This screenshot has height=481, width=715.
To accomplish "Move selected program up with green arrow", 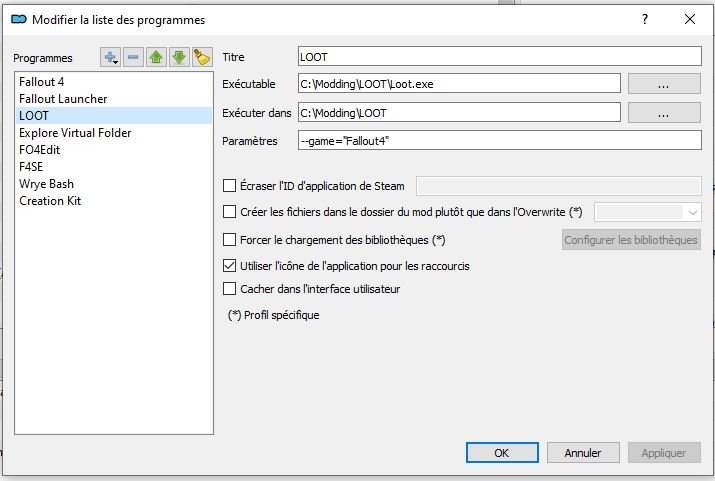I will pyautogui.click(x=156, y=58).
